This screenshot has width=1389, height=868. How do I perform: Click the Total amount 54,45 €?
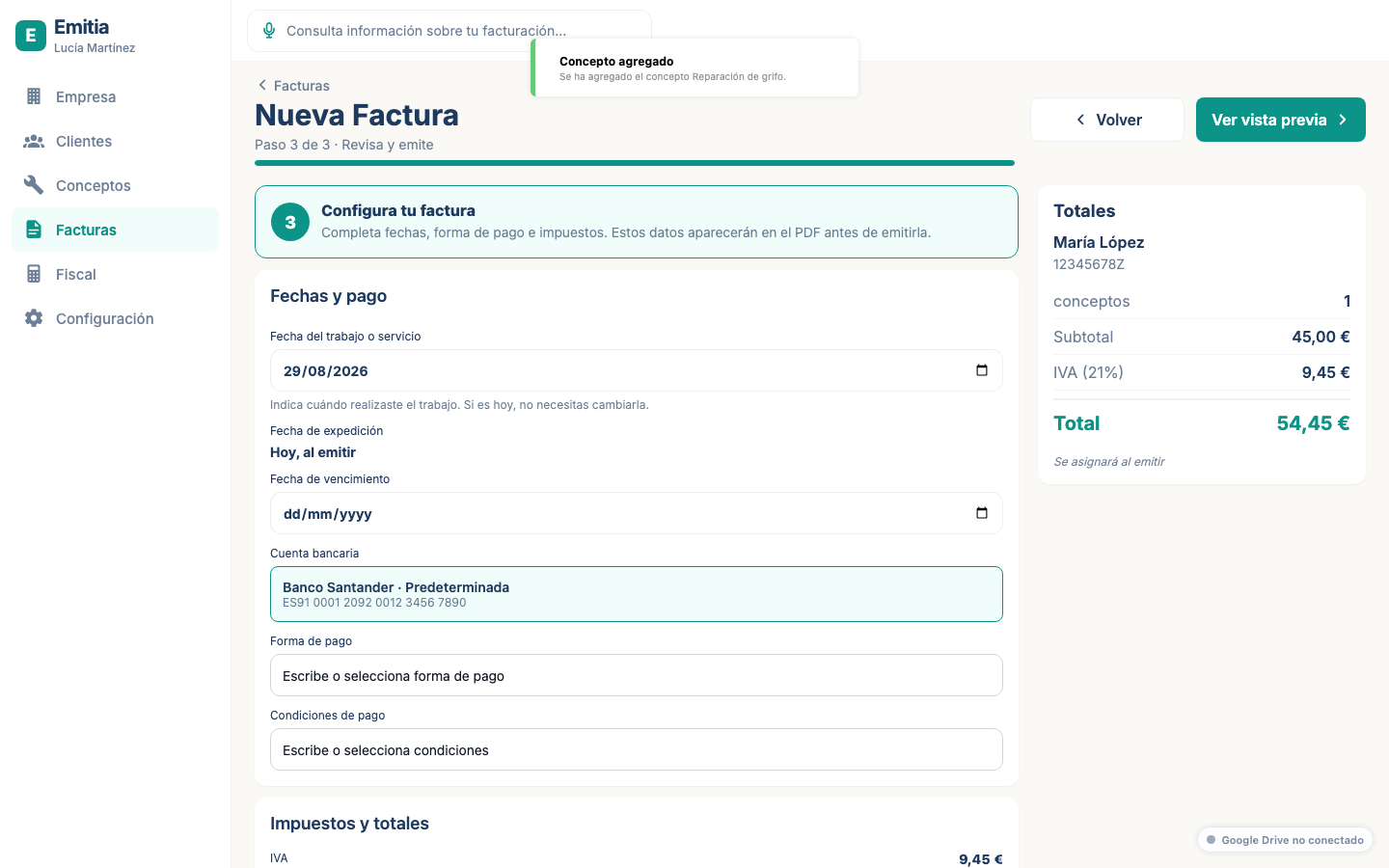click(x=1313, y=423)
